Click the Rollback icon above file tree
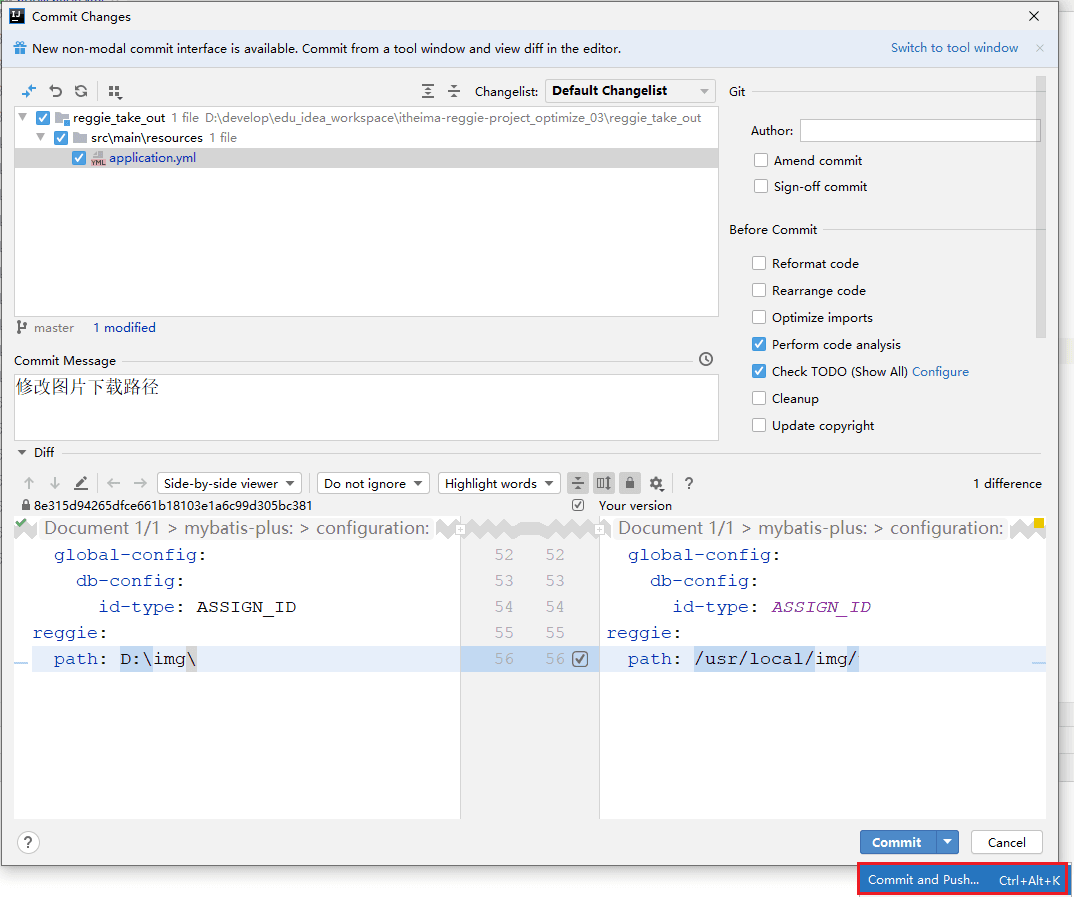The image size is (1074, 897). pos(56,91)
